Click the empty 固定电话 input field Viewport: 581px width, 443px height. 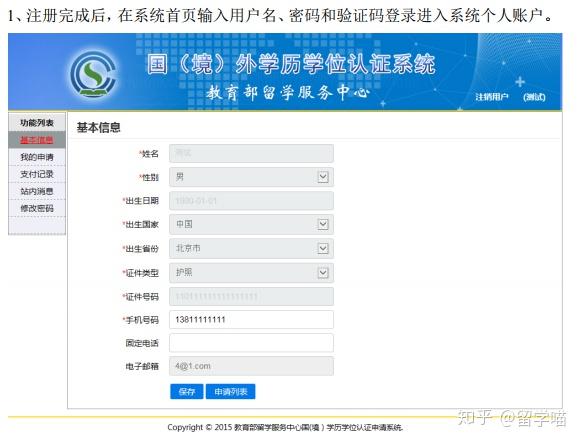[251, 343]
